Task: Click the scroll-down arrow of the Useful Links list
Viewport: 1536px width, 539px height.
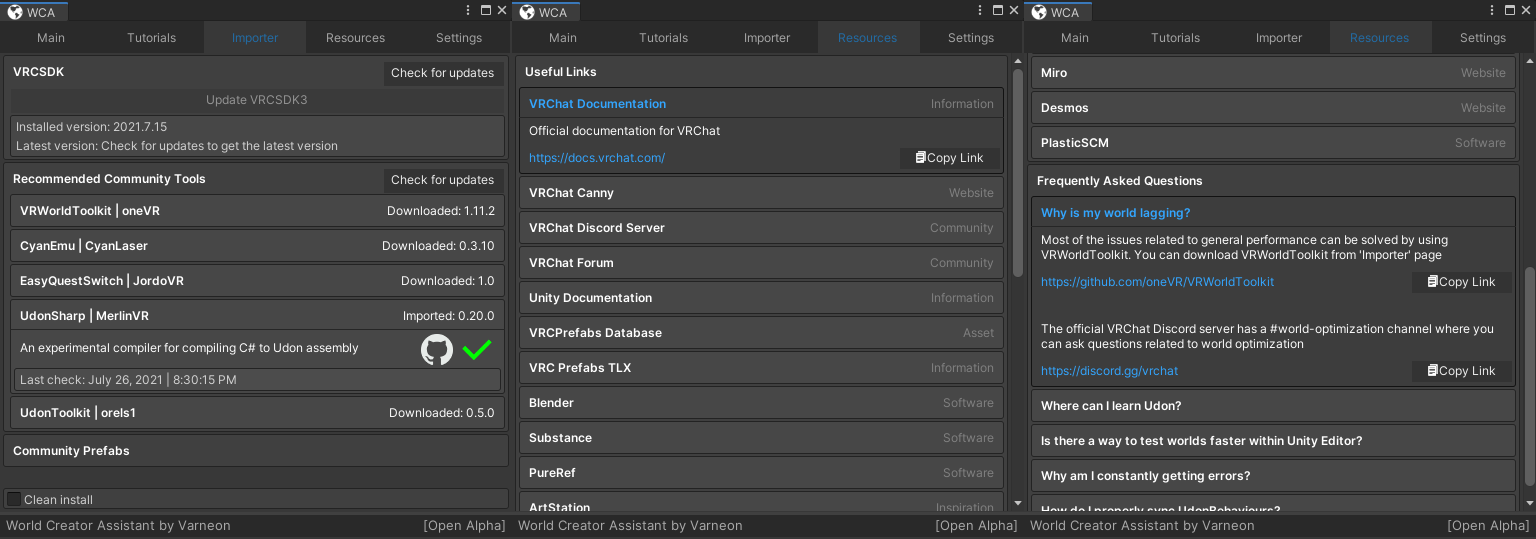Action: (1017, 503)
